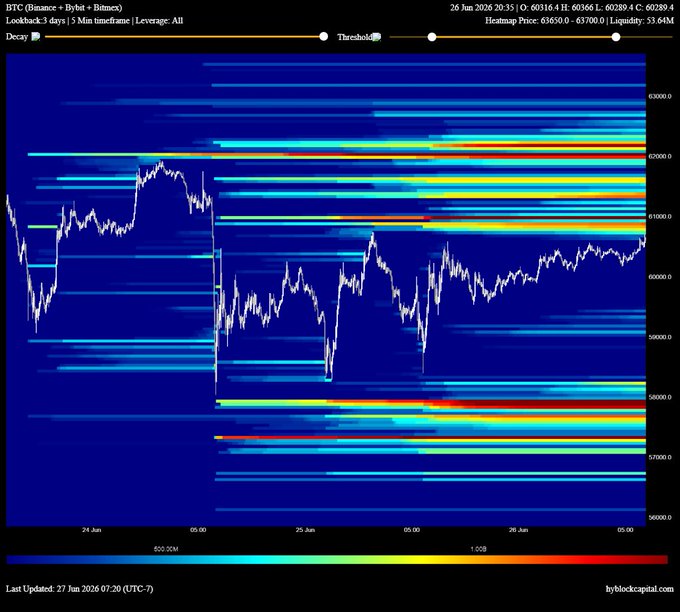
Task: Click the lower Threshold slider handle
Action: (432, 37)
